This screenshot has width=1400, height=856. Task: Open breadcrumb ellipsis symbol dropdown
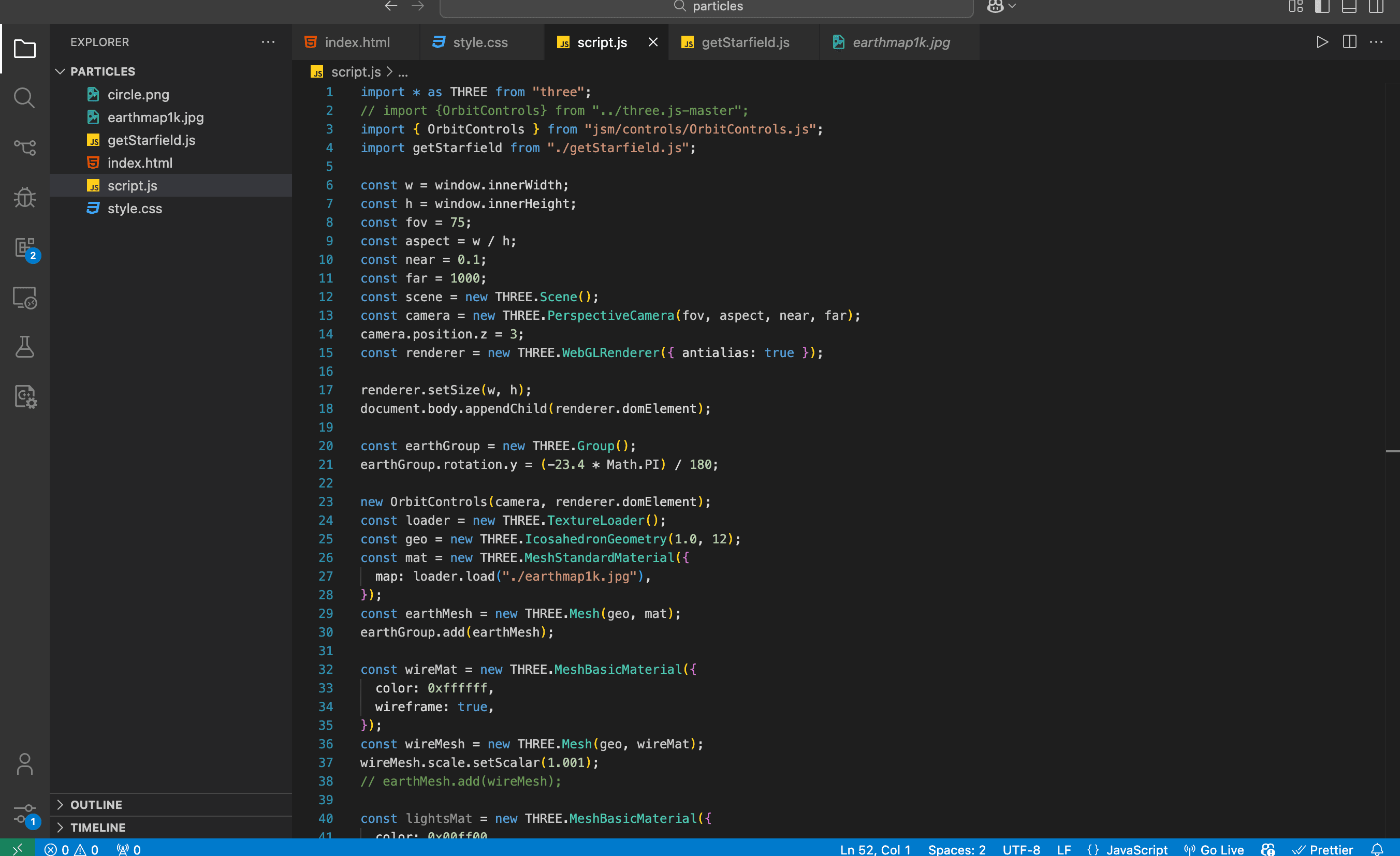pos(403,72)
